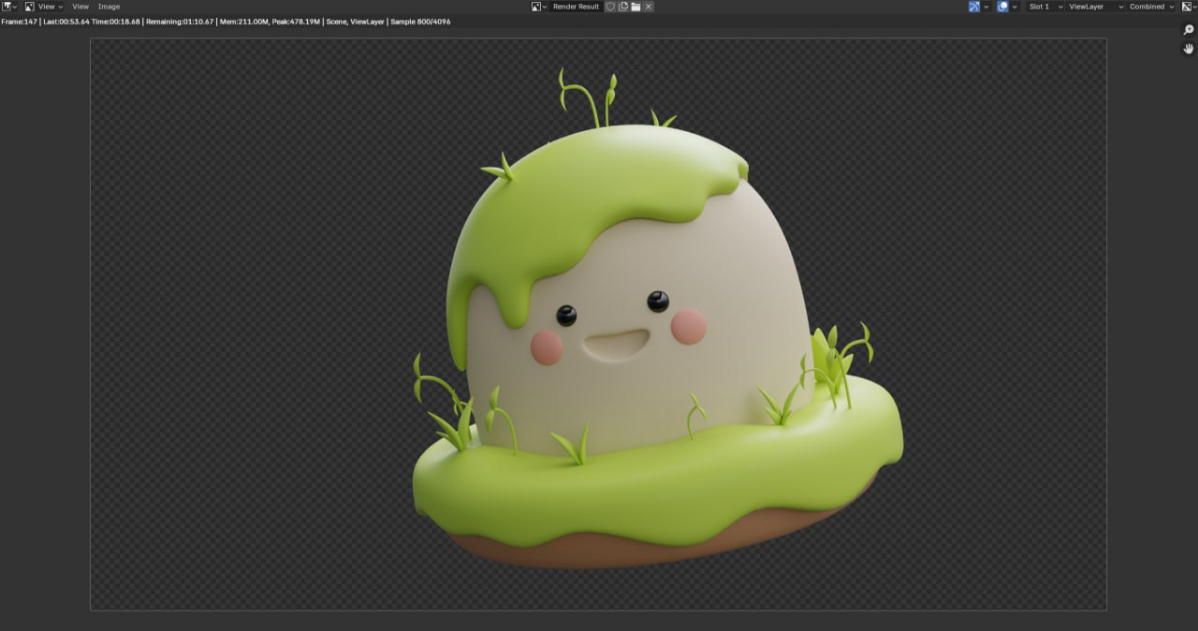
Task: Click the new image copy icon
Action: click(x=623, y=6)
